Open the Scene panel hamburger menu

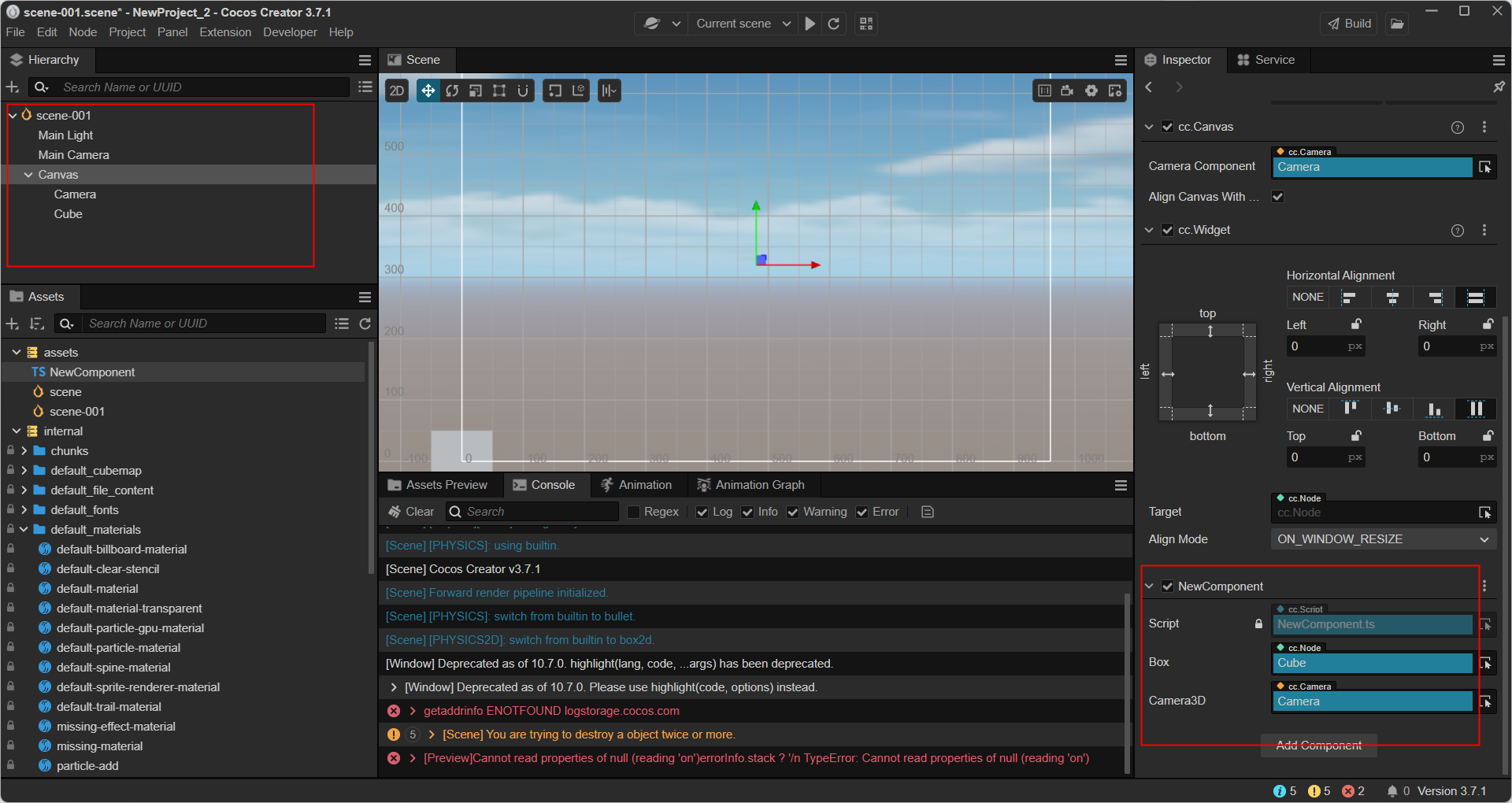coord(1121,60)
